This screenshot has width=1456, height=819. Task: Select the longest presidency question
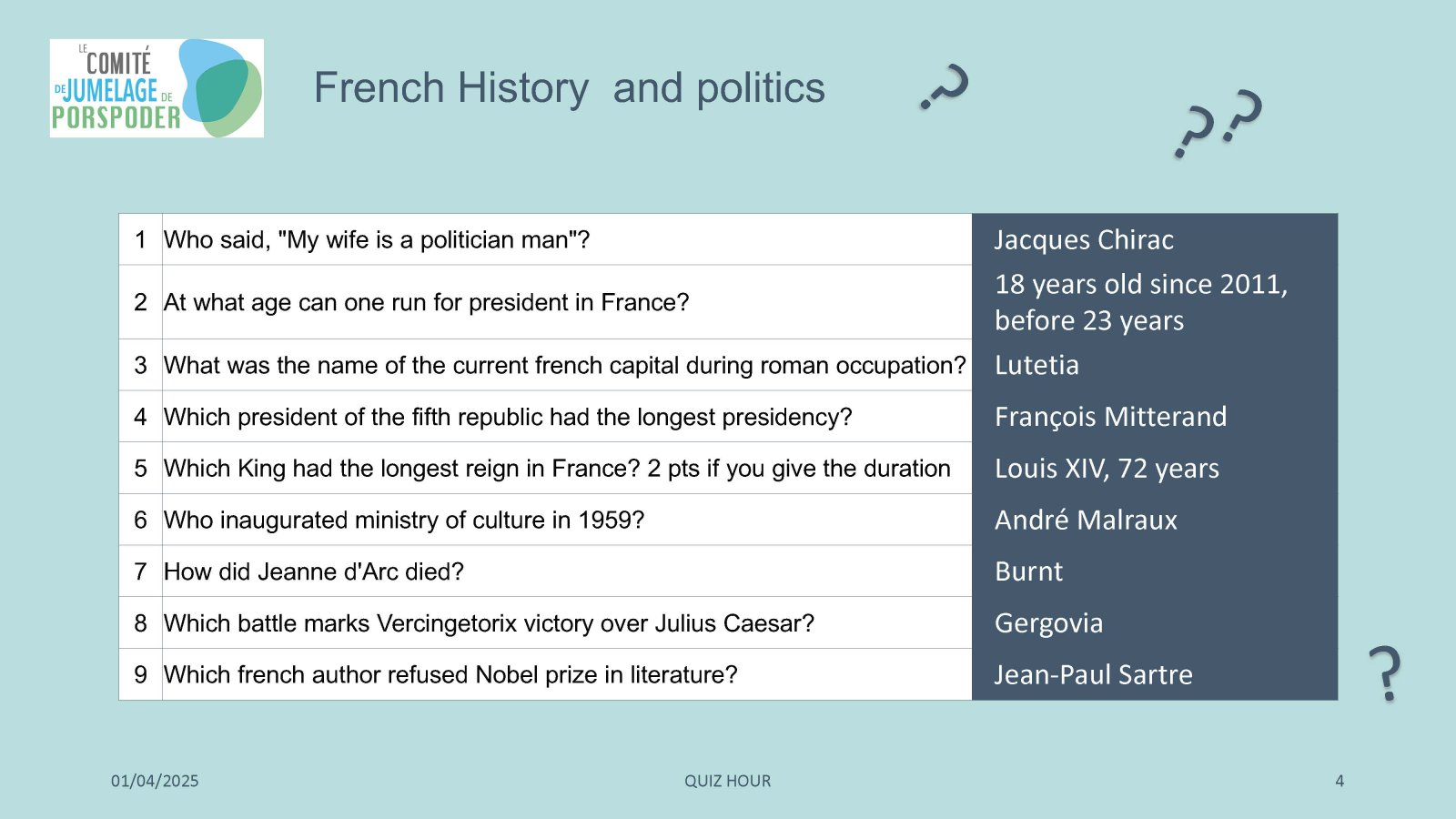click(x=508, y=417)
